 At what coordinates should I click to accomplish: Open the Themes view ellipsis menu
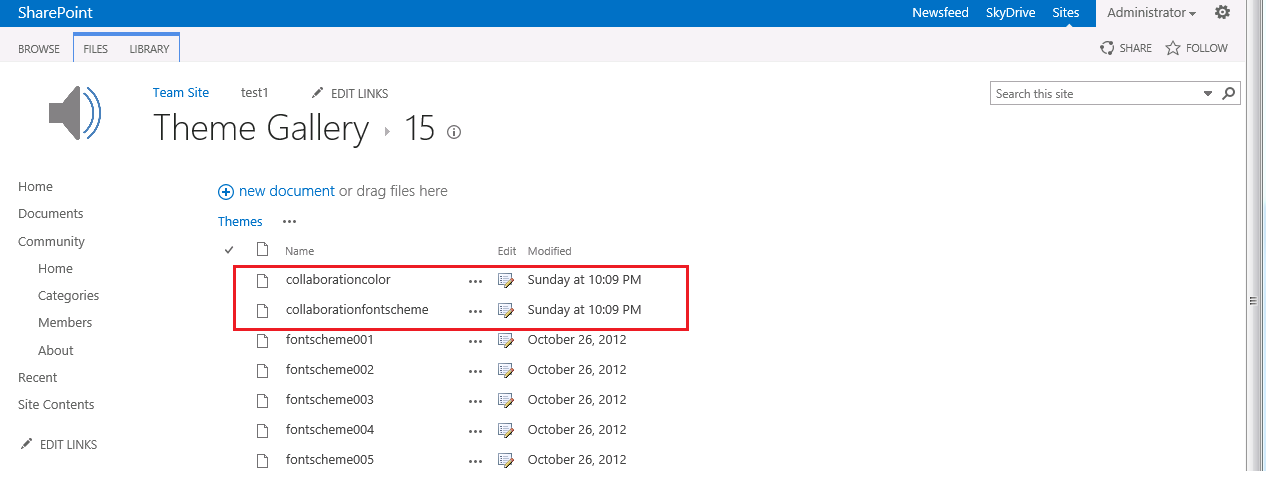click(289, 222)
